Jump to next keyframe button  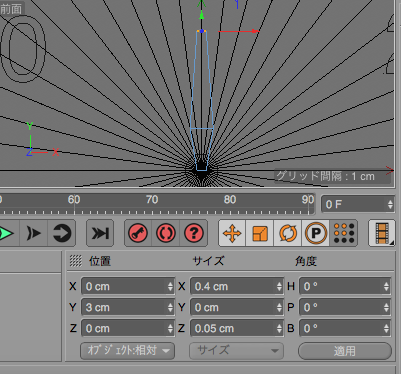point(34,233)
